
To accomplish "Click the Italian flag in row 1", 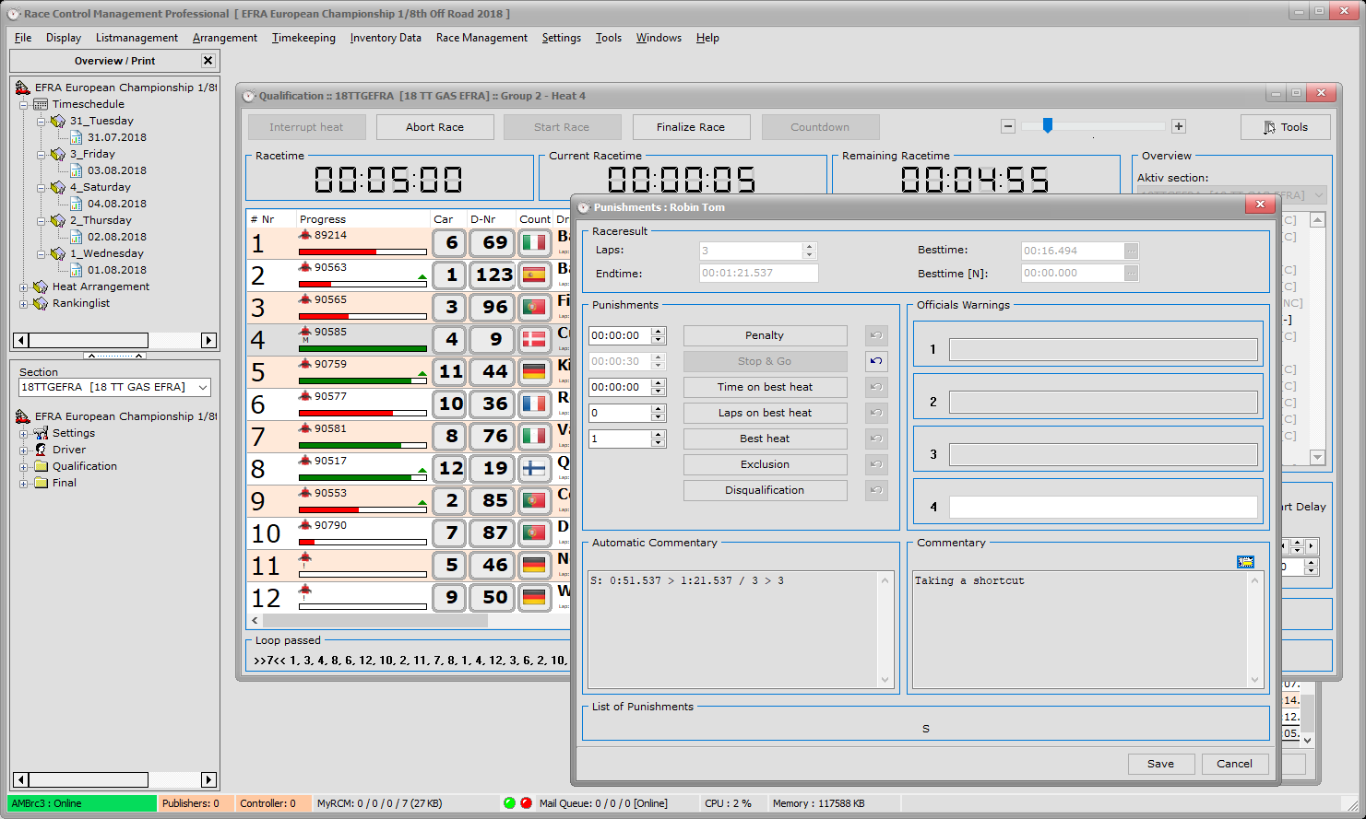I will [534, 243].
